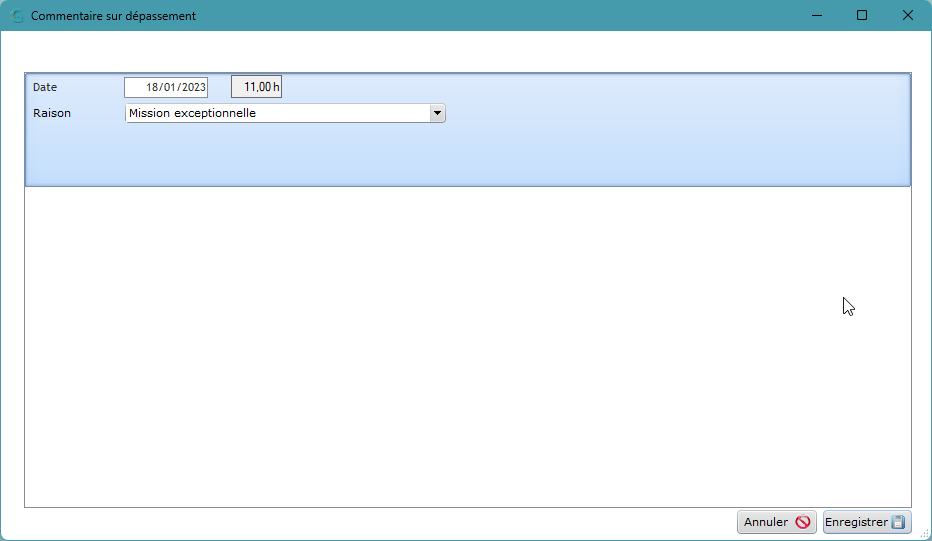
Task: Click the empty blue panel below Raison
Action: point(468,155)
